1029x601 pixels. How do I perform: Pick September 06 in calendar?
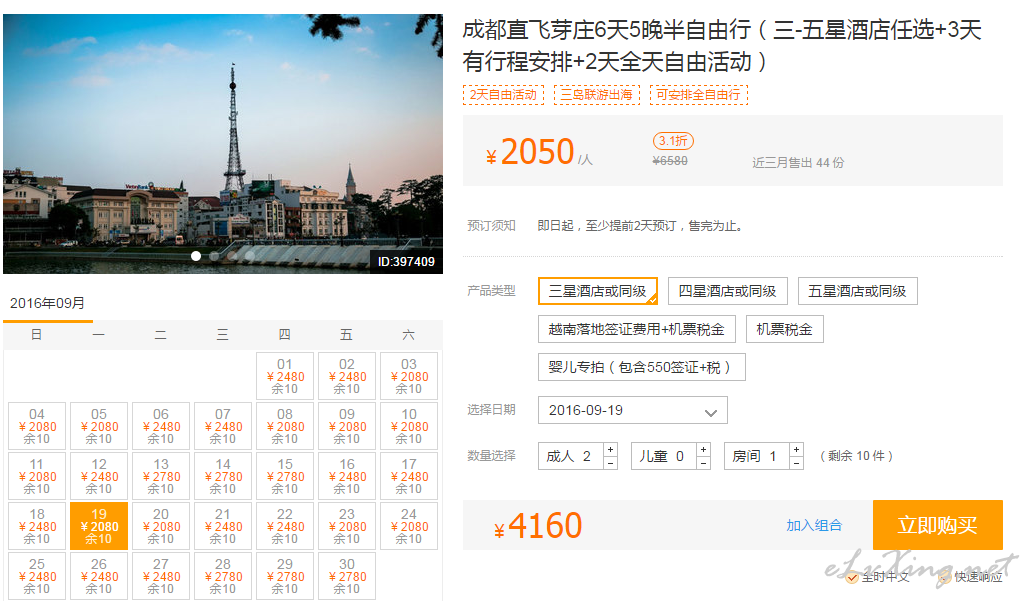pos(161,426)
